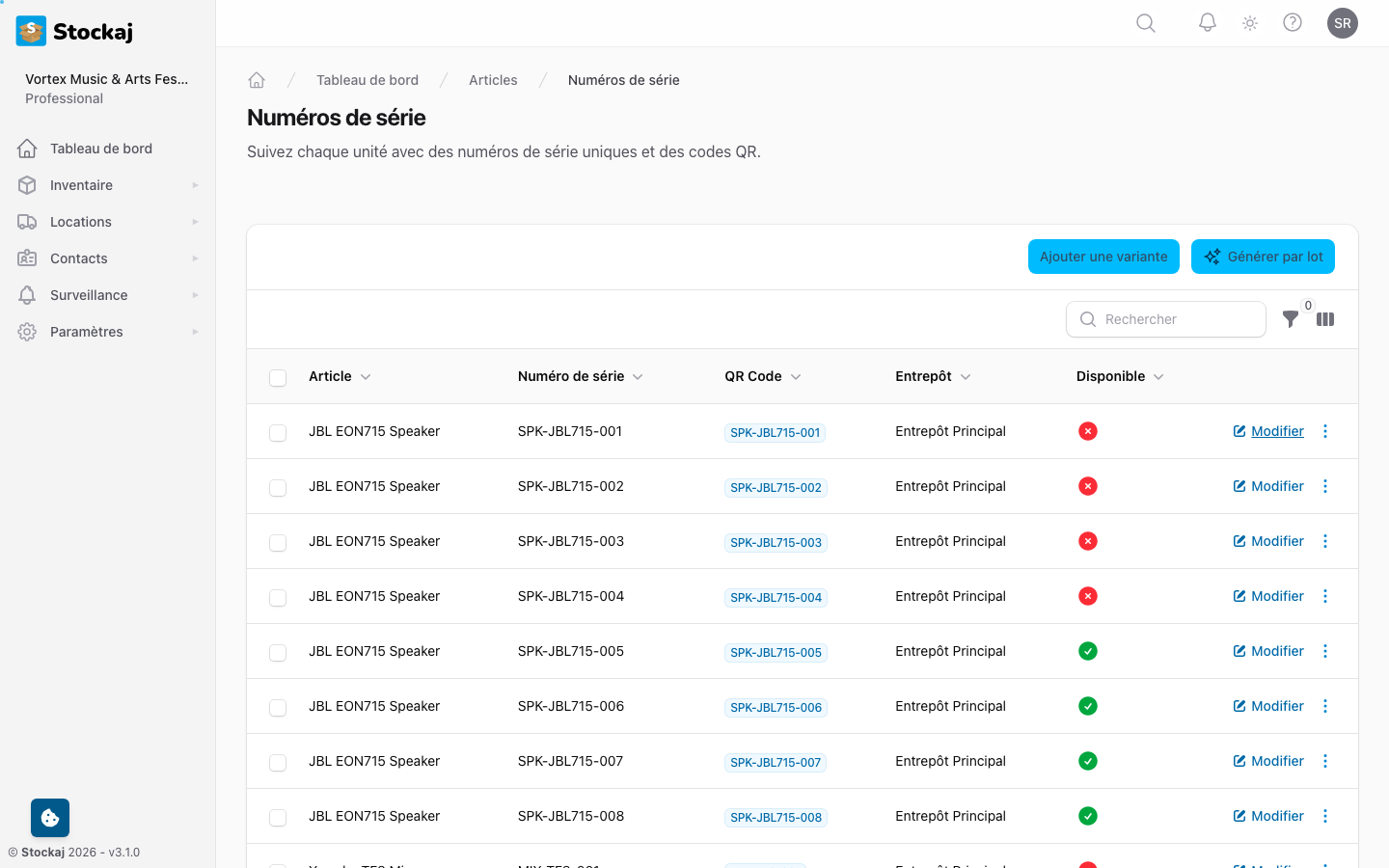Open the filter funnel icon
Image resolution: width=1389 pixels, height=868 pixels.
click(x=1291, y=319)
